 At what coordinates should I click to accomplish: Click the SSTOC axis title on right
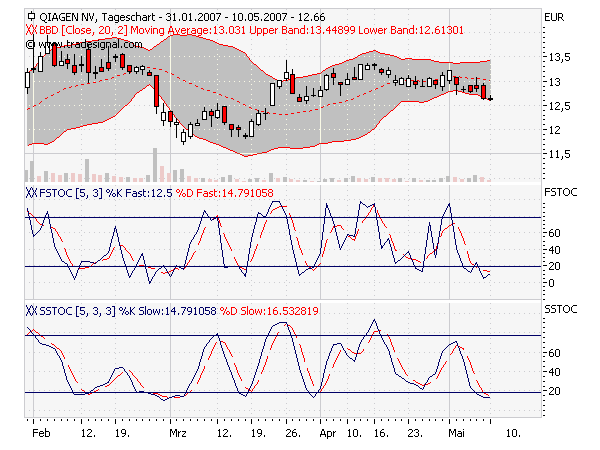point(561,309)
